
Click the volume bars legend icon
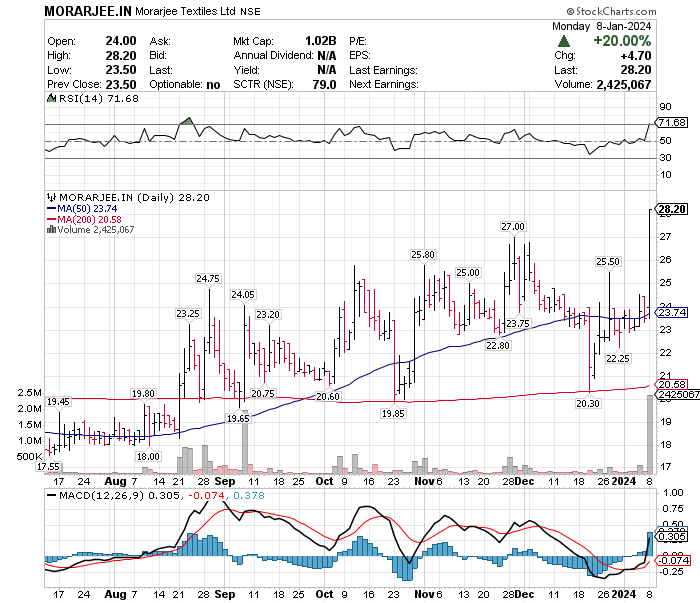[51, 229]
